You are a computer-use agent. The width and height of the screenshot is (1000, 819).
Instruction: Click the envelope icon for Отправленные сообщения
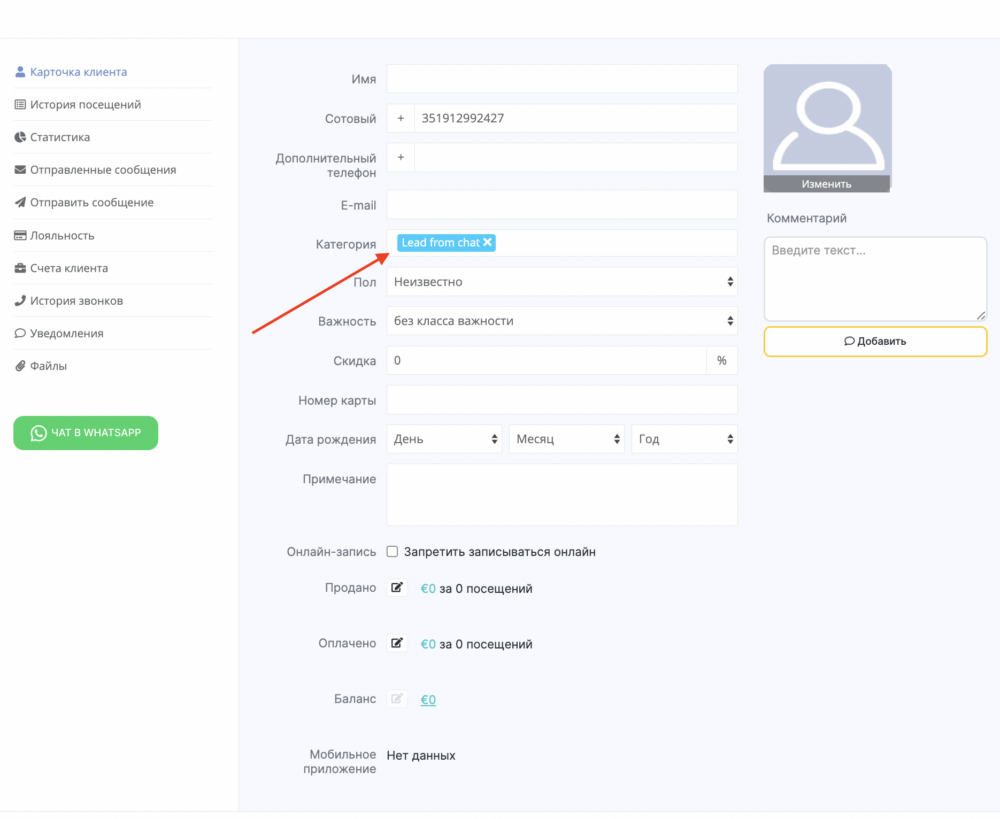pos(20,170)
